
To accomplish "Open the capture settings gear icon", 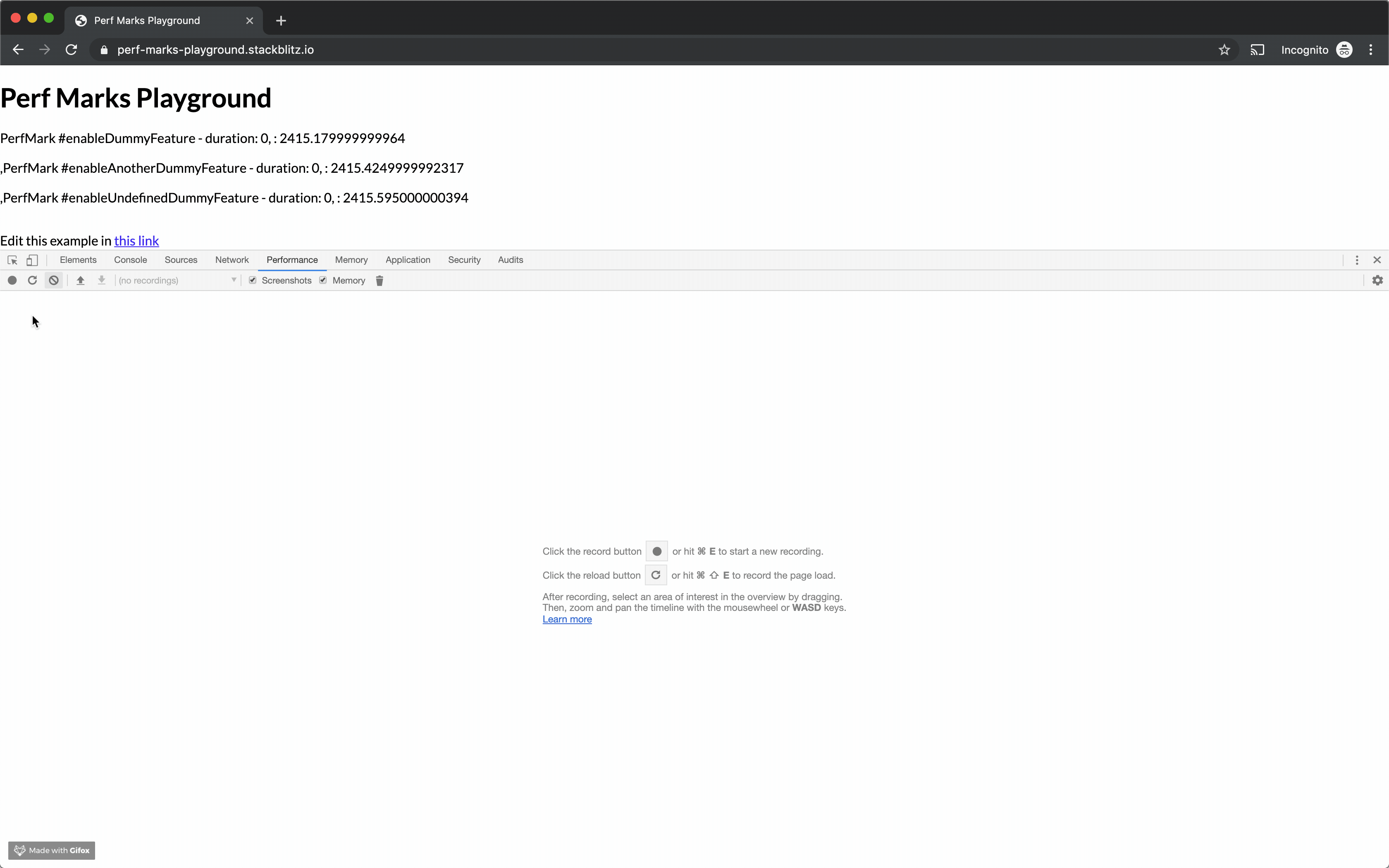I will pos(1377,280).
